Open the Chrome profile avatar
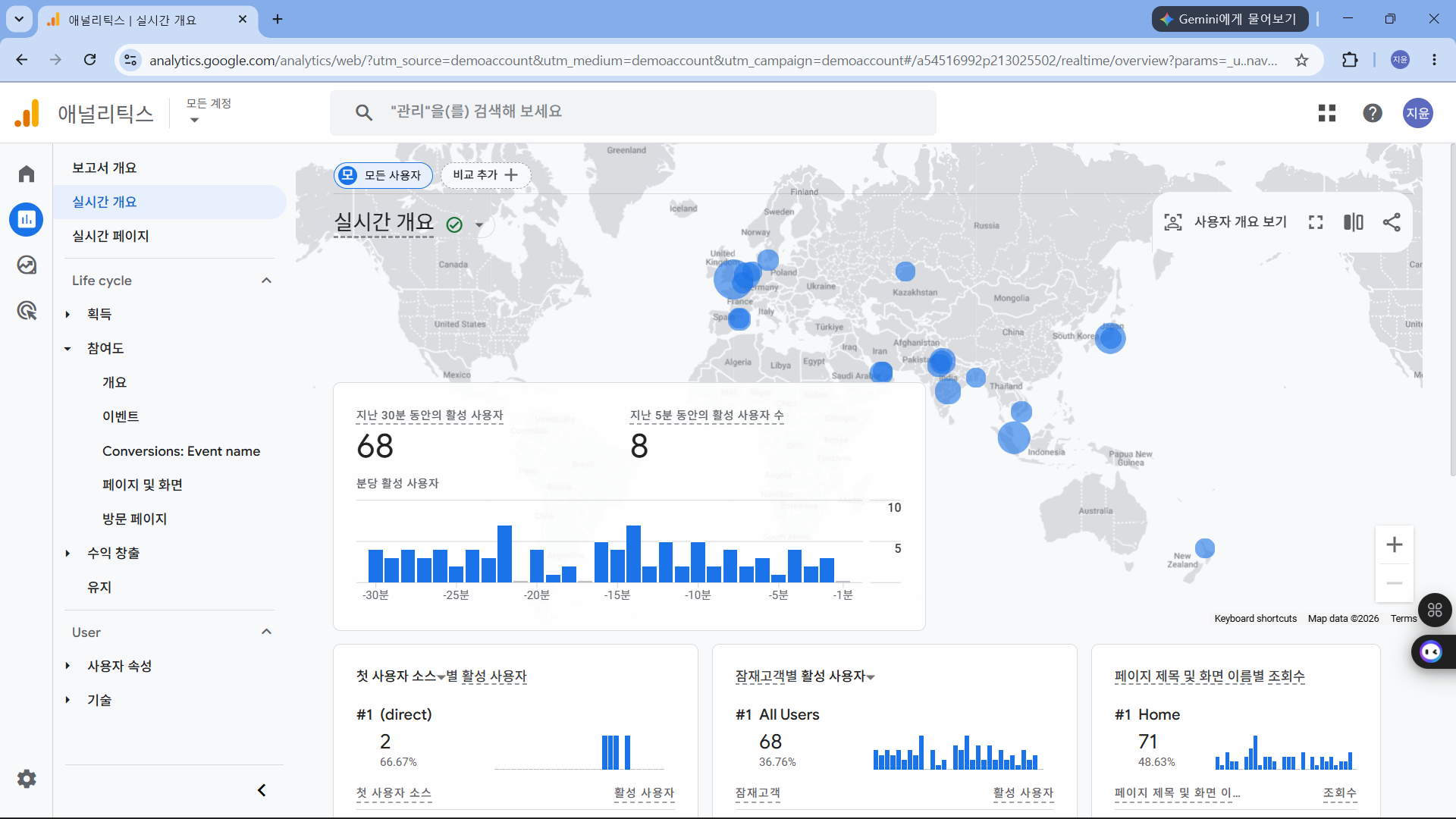The width and height of the screenshot is (1456, 819). coord(1400,60)
